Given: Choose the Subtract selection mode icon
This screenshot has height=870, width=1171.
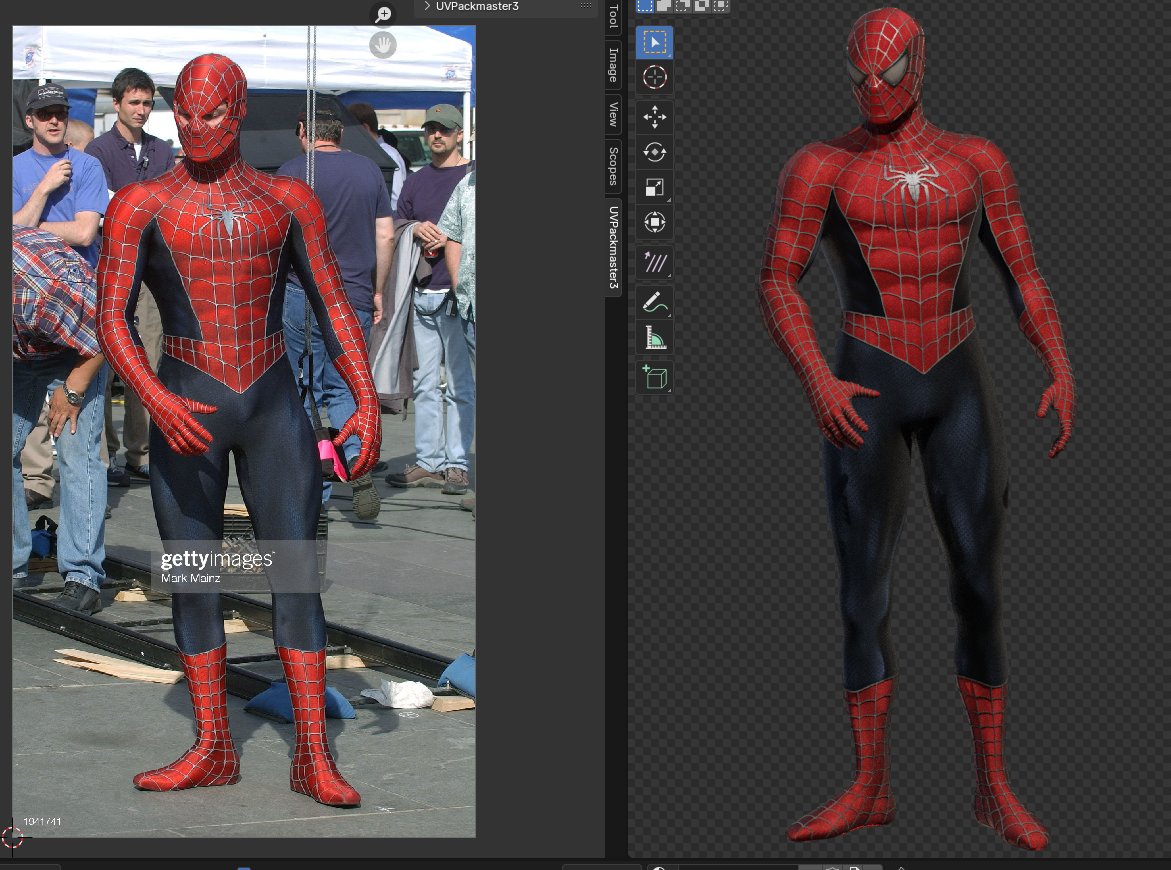Looking at the screenshot, I should [x=683, y=5].
